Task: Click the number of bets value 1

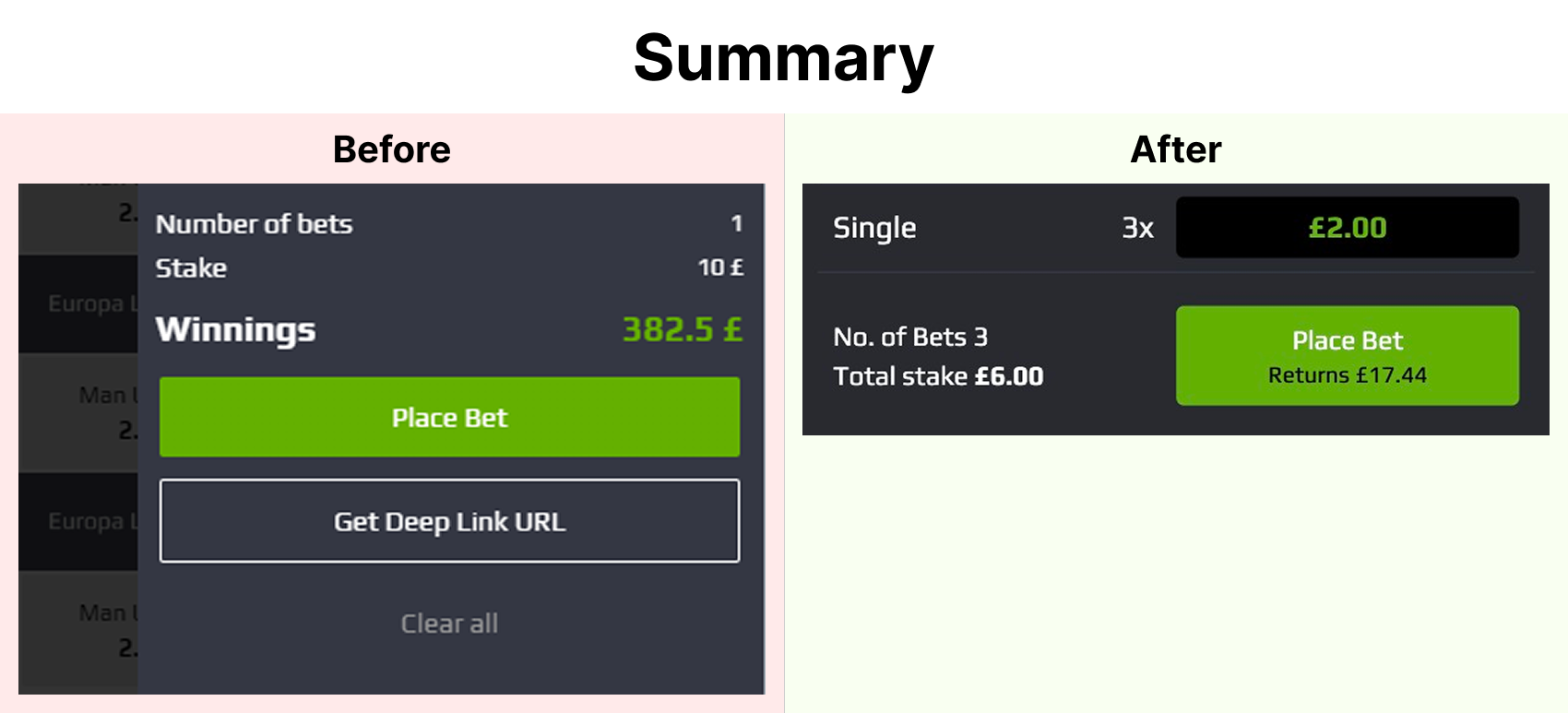Action: [736, 223]
